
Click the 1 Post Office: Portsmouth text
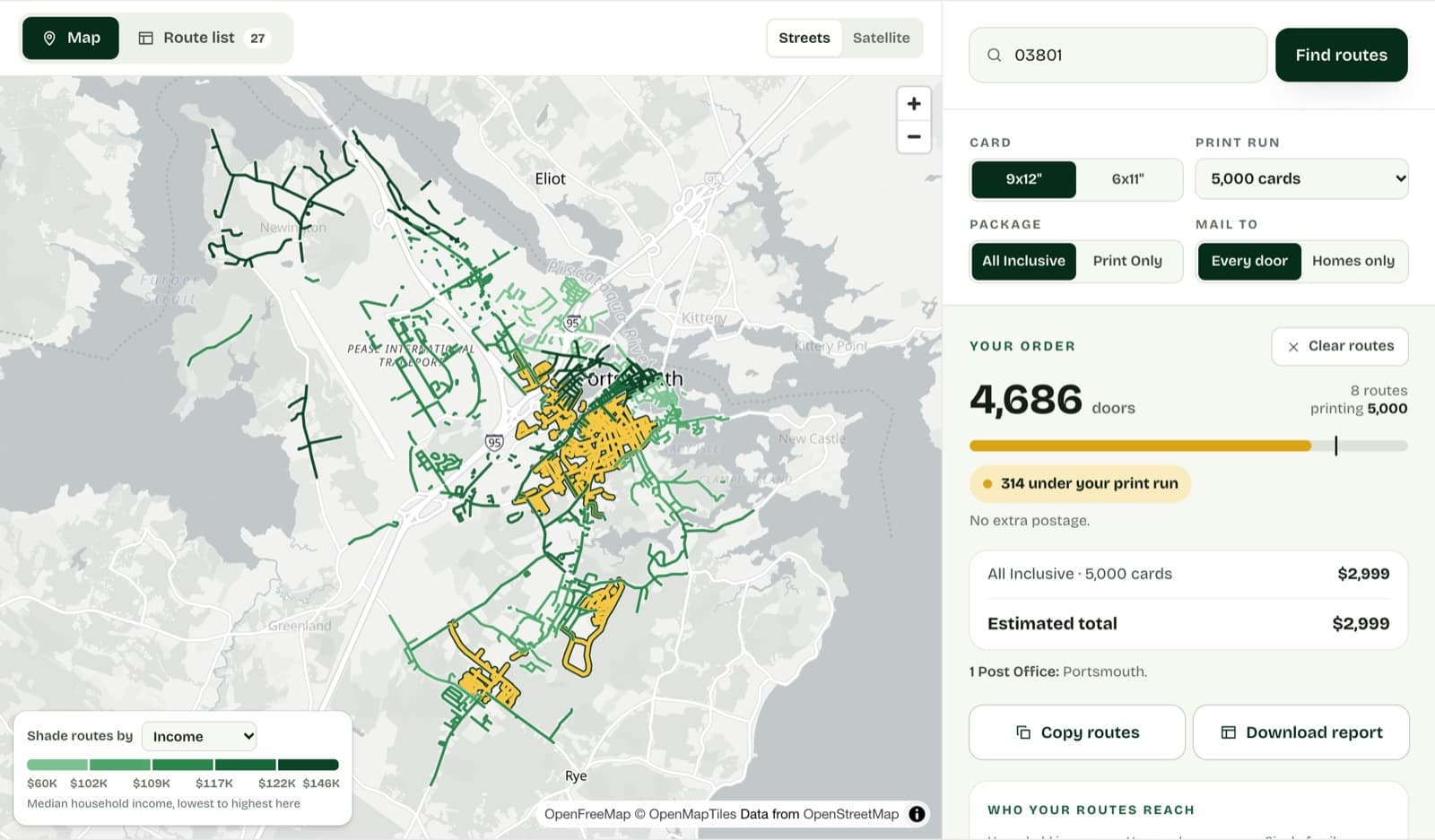[1058, 671]
